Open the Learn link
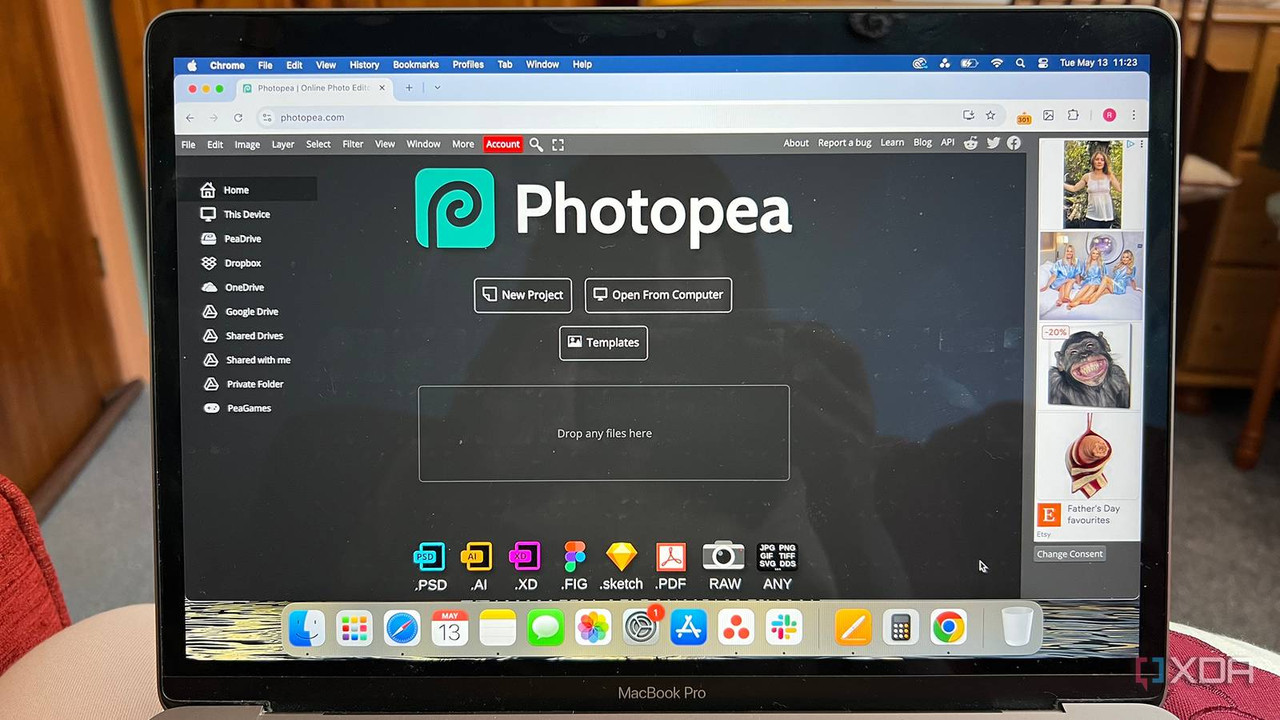This screenshot has height=720, width=1280. [x=892, y=143]
